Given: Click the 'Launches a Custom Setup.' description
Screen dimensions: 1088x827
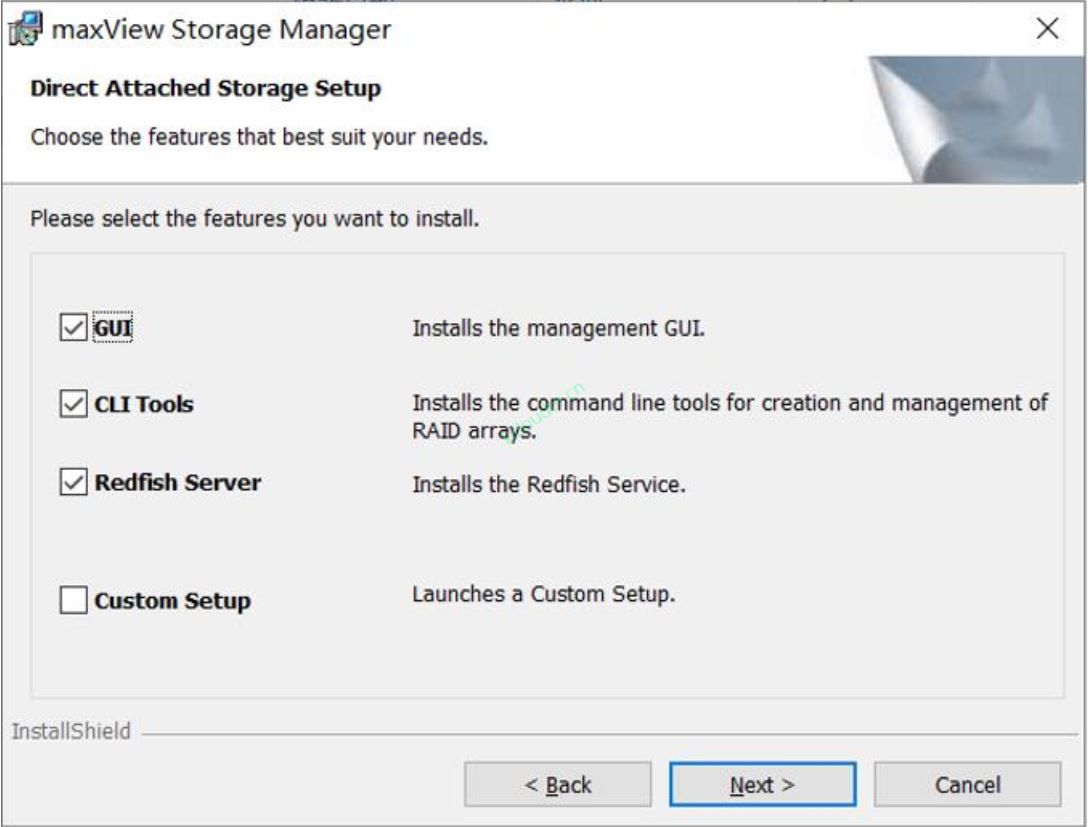Looking at the screenshot, I should [543, 595].
